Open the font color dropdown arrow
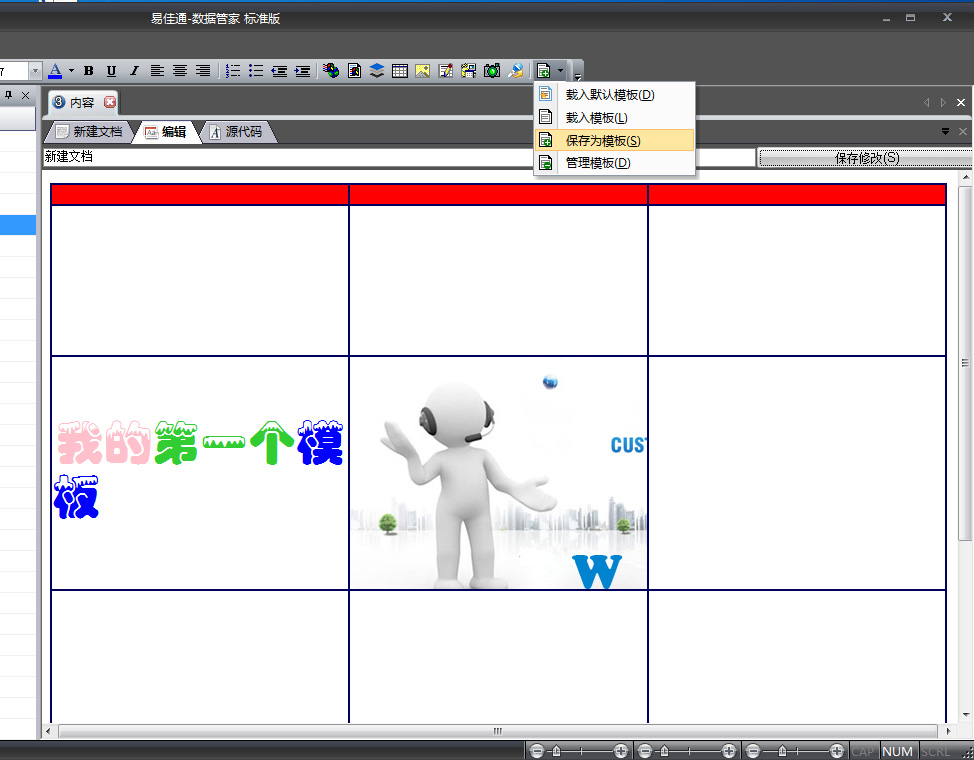974x760 pixels. pyautogui.click(x=70, y=71)
